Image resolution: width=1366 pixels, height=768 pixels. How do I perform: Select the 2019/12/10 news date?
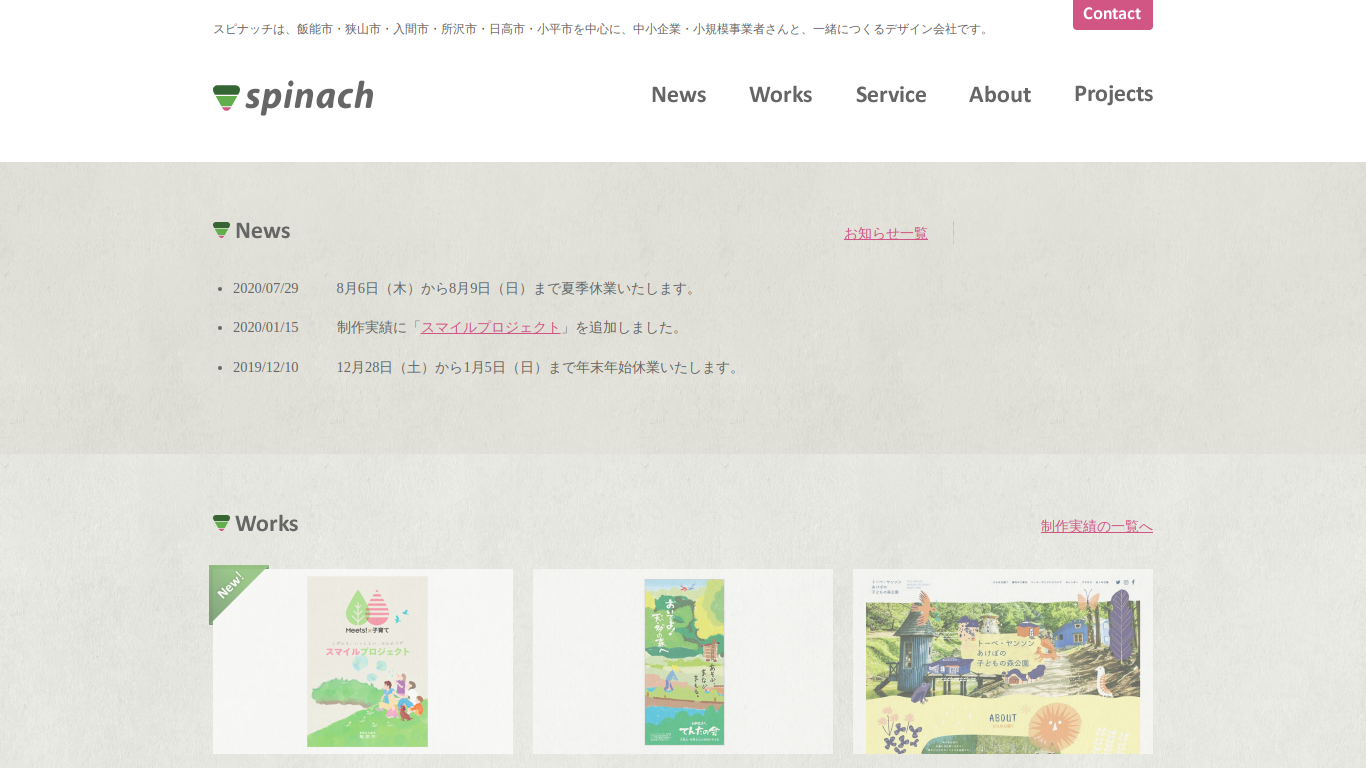point(266,367)
